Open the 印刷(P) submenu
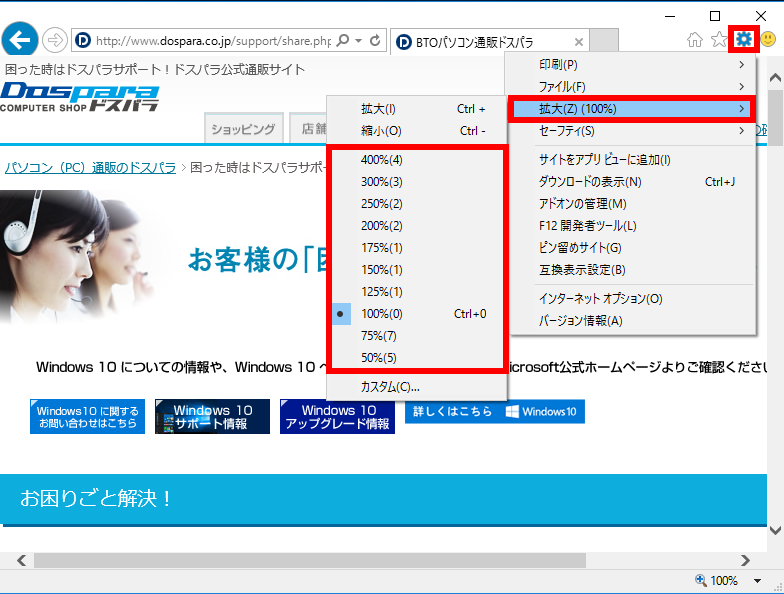The image size is (784, 594). click(x=632, y=64)
